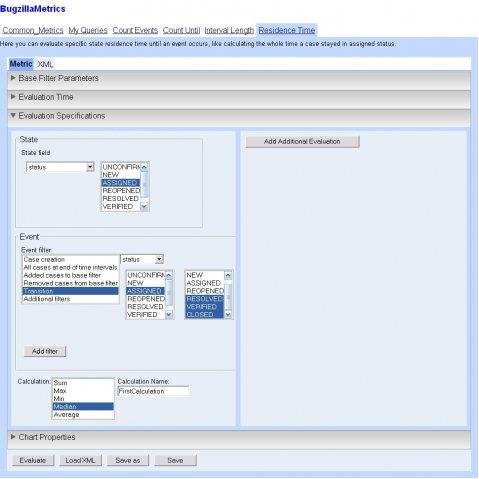Click down arrow of State list scrollbar
The height and width of the screenshot is (479, 479).
coord(144,207)
